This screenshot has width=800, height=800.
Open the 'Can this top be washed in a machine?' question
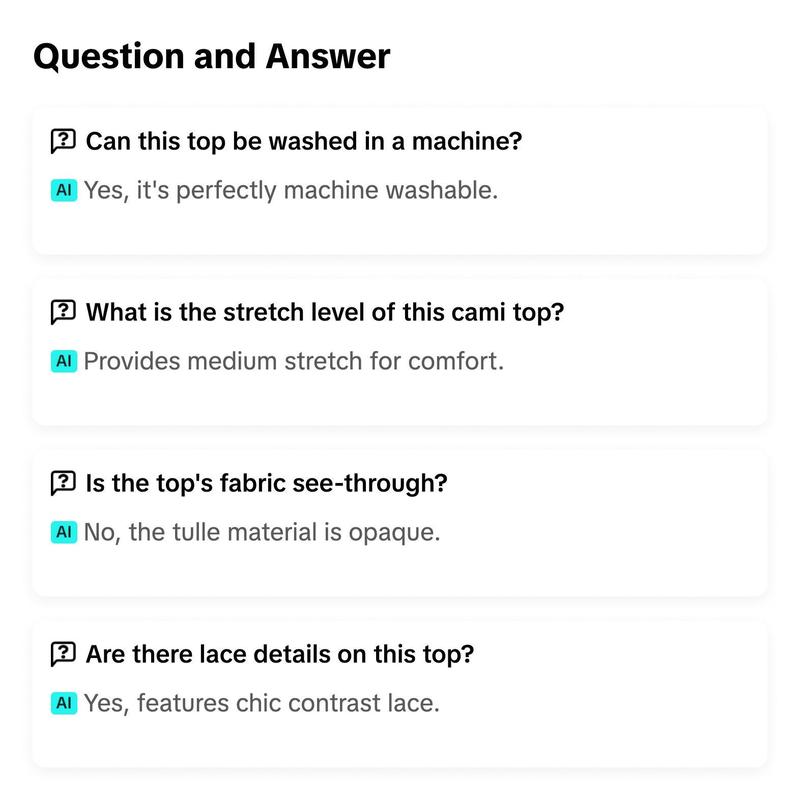coord(304,141)
